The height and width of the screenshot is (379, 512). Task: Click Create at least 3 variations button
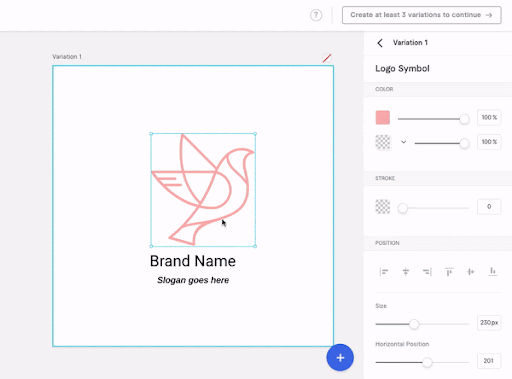pos(421,15)
